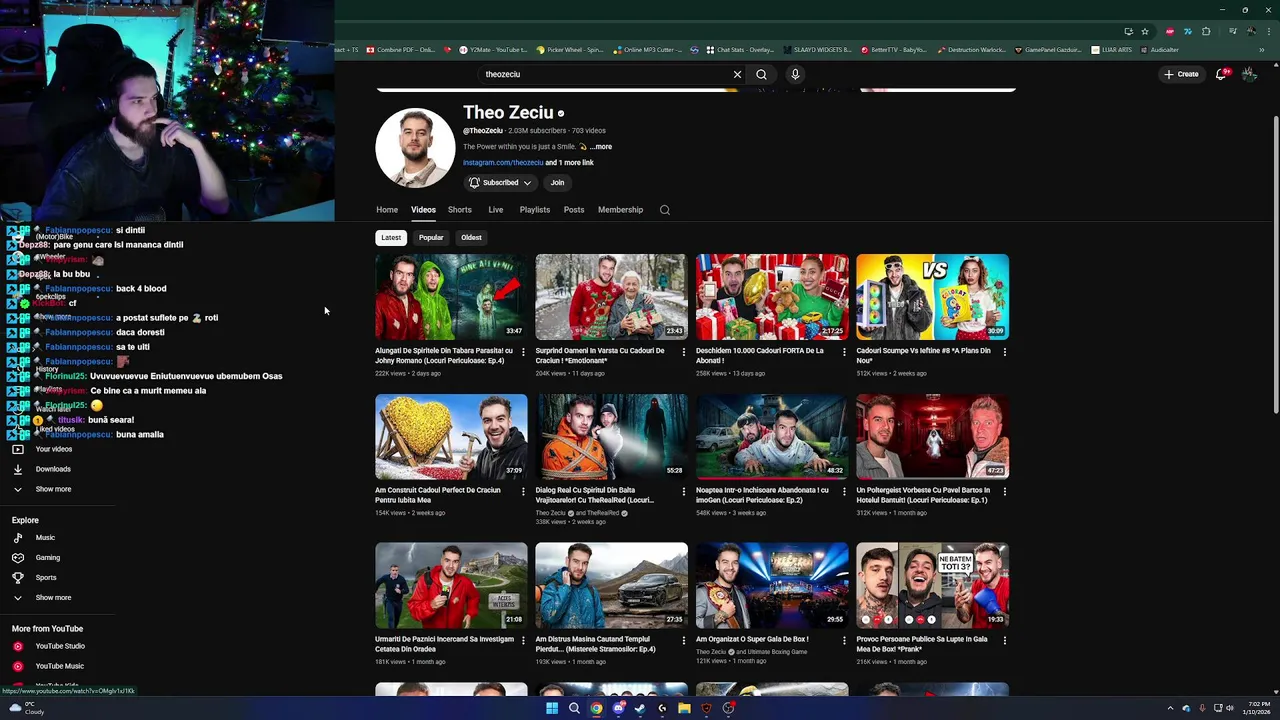The width and height of the screenshot is (1280, 720).
Task: Open options for Deschidem 10.000 Cadouri video
Action: click(844, 352)
